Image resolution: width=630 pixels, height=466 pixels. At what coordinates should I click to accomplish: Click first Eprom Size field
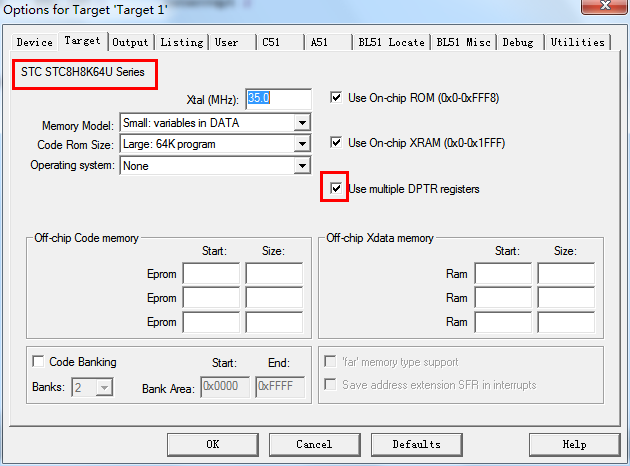click(274, 274)
